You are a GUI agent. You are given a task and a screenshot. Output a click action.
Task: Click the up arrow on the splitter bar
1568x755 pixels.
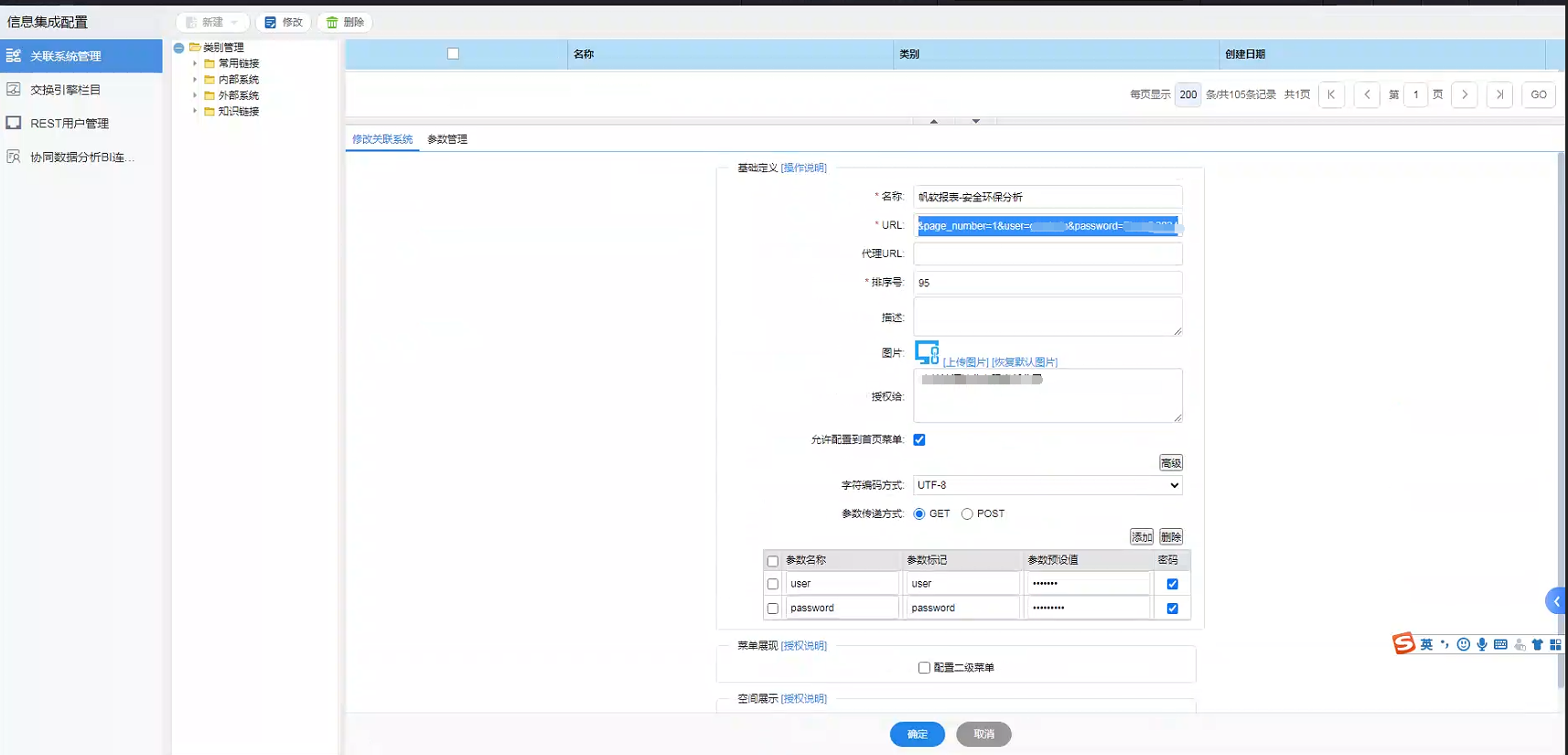click(934, 121)
